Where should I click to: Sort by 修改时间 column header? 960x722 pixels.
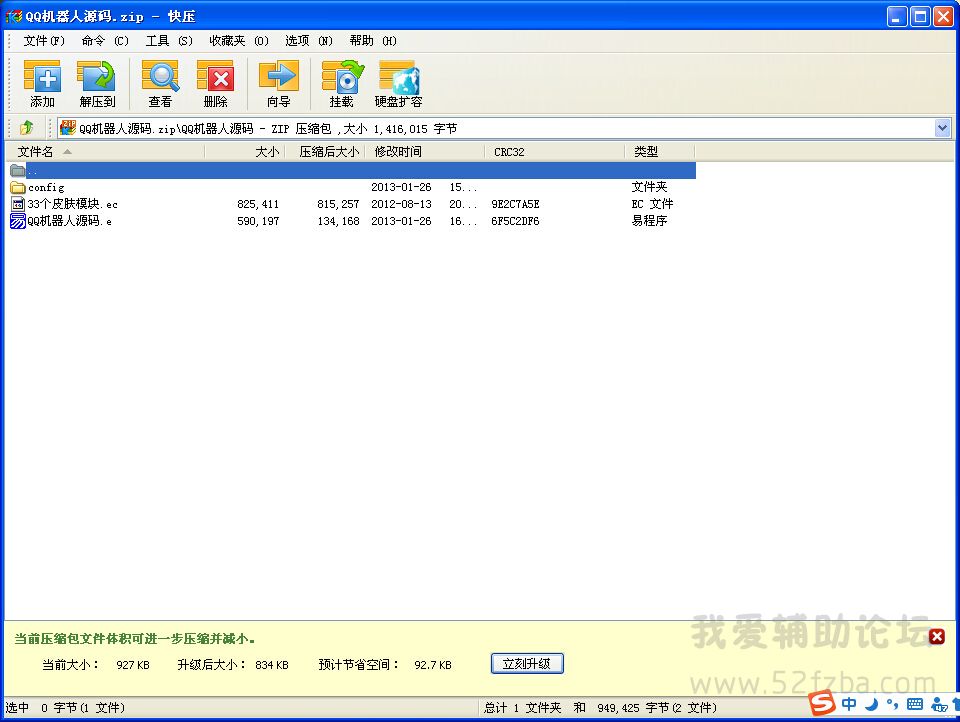425,151
